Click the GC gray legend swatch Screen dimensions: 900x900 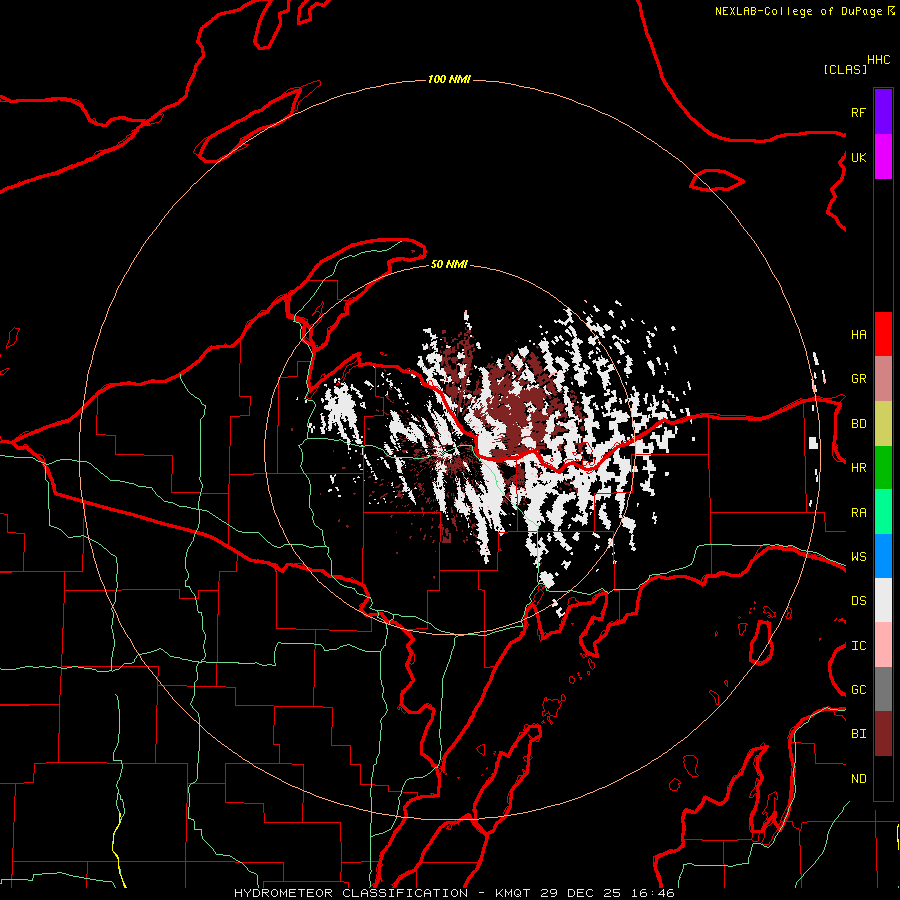click(883, 689)
